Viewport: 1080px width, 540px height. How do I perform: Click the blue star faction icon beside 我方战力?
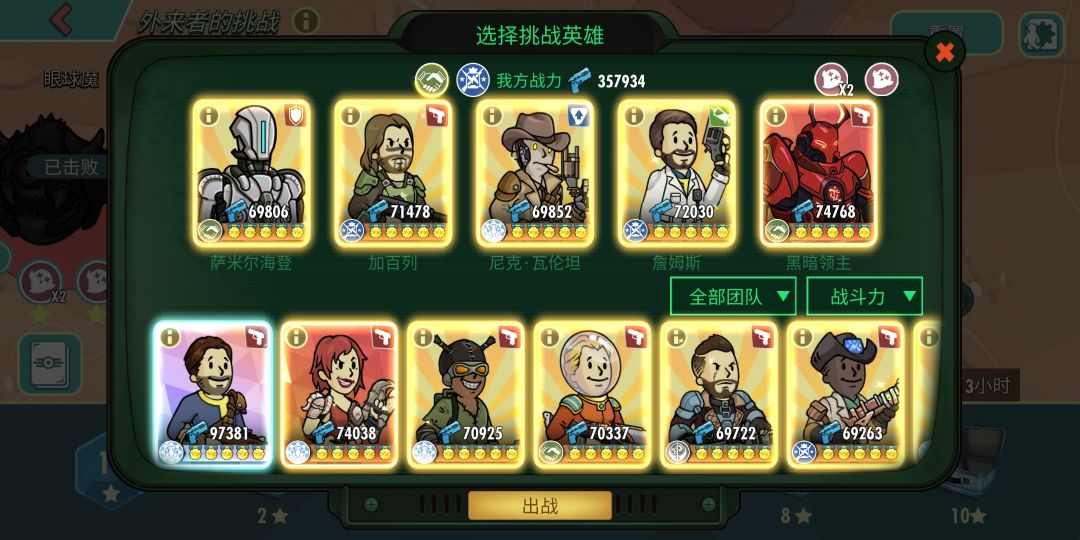tap(473, 80)
